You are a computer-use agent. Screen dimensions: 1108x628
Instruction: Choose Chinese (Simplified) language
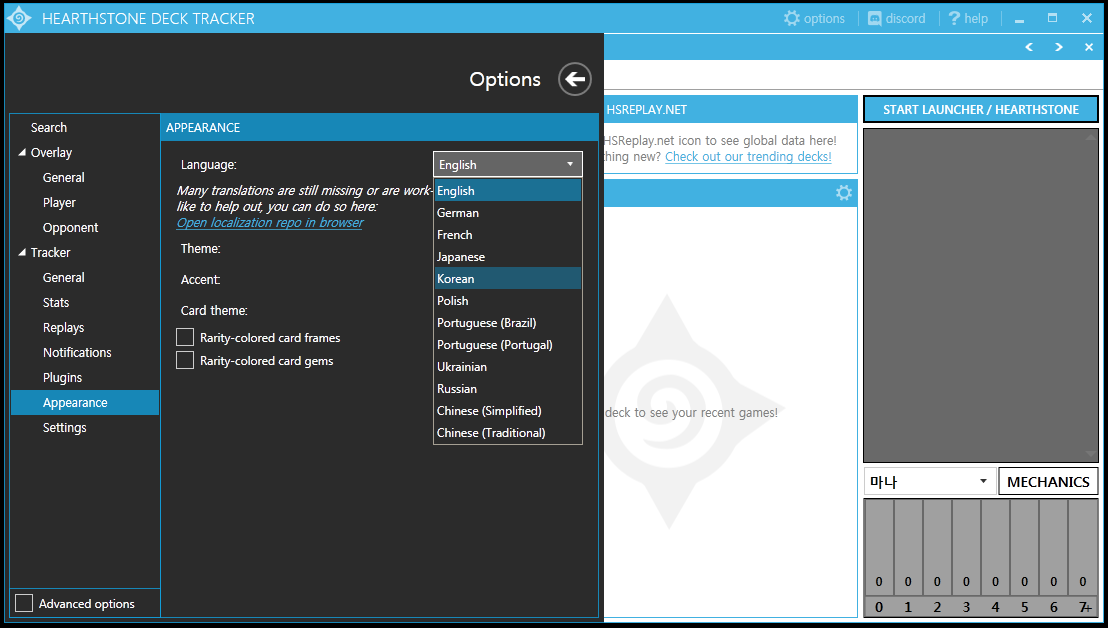point(507,410)
